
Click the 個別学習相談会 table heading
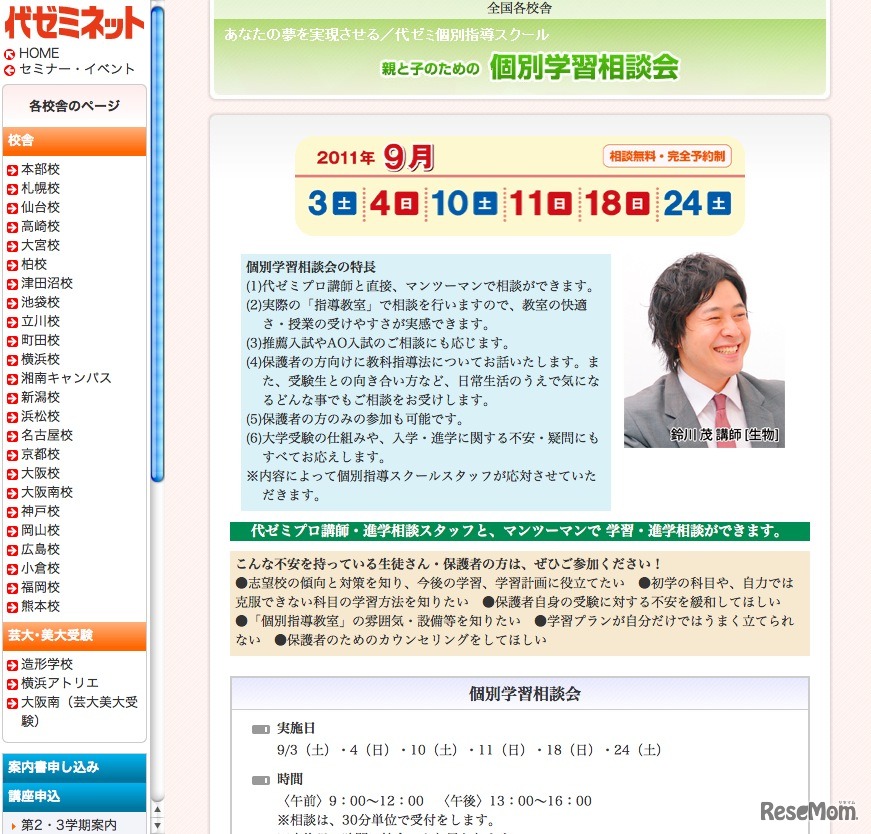[x=525, y=694]
